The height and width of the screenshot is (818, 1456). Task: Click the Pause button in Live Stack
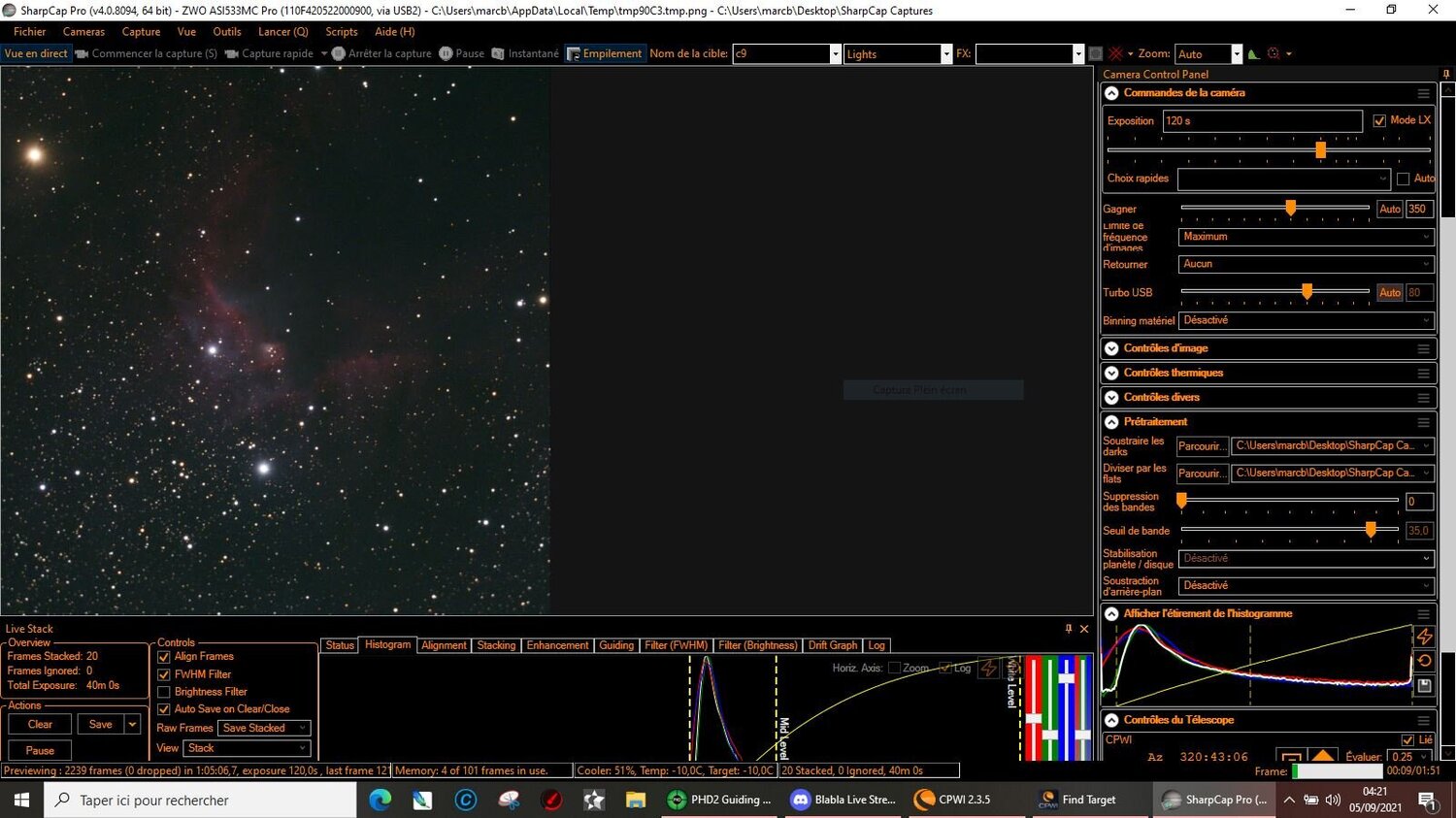coord(40,750)
